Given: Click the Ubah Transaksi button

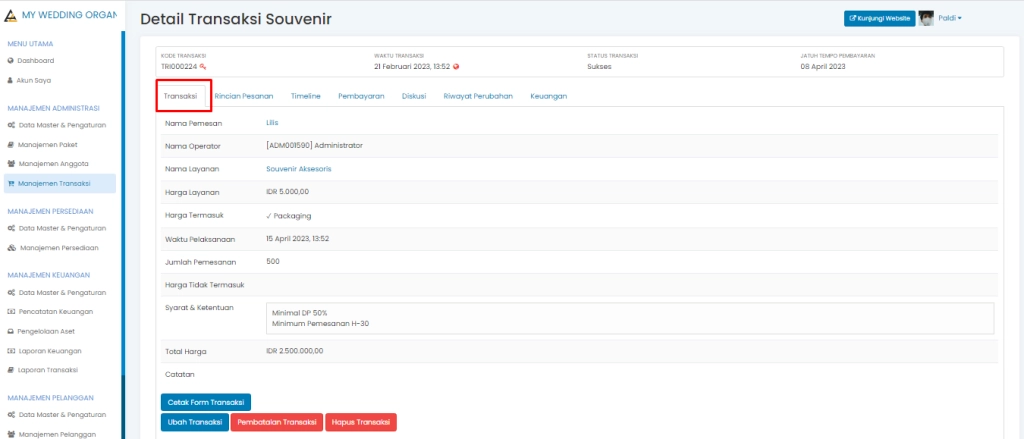Looking at the screenshot, I should [194, 423].
